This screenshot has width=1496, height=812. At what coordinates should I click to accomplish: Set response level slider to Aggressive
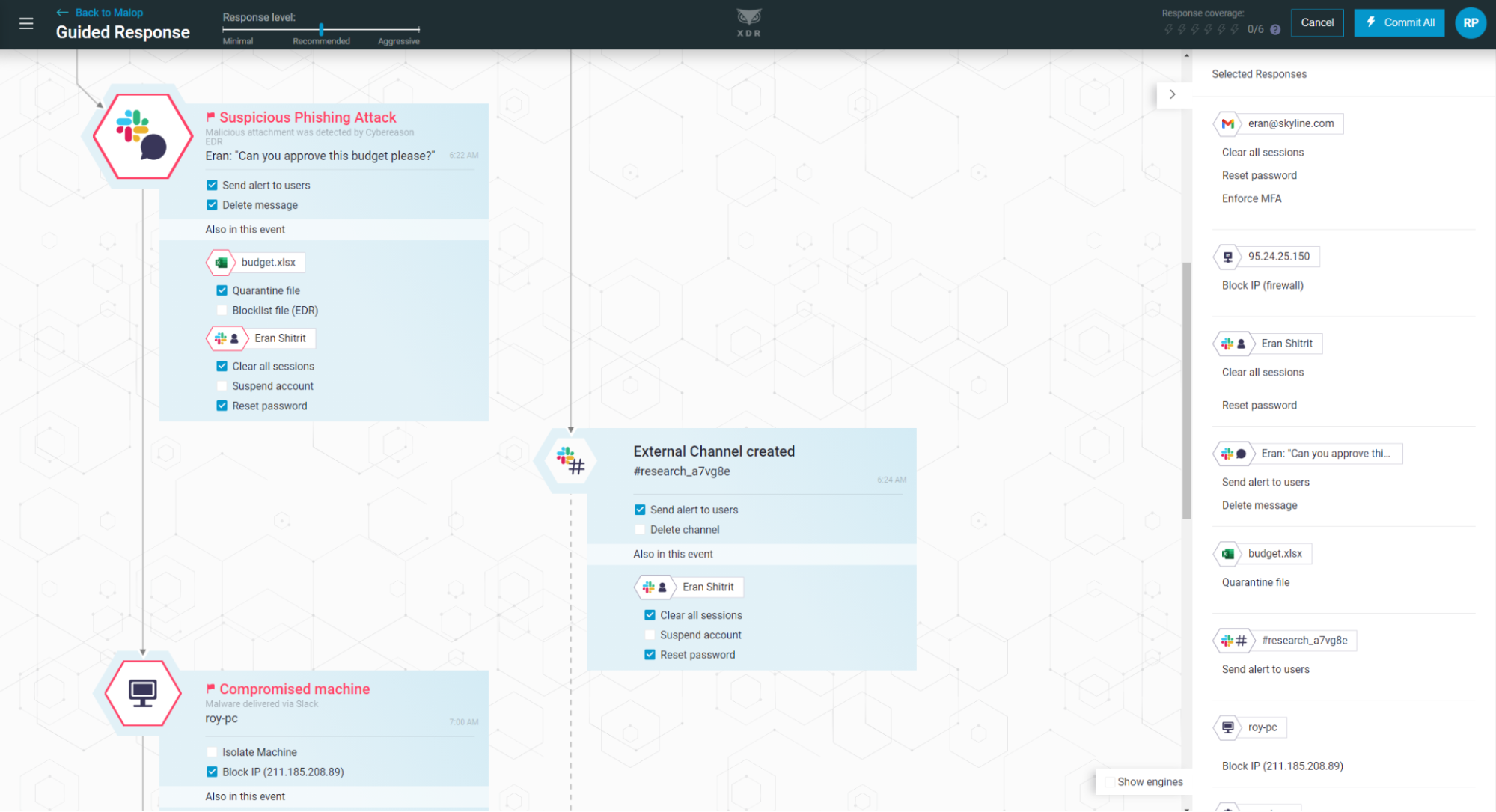[x=418, y=30]
